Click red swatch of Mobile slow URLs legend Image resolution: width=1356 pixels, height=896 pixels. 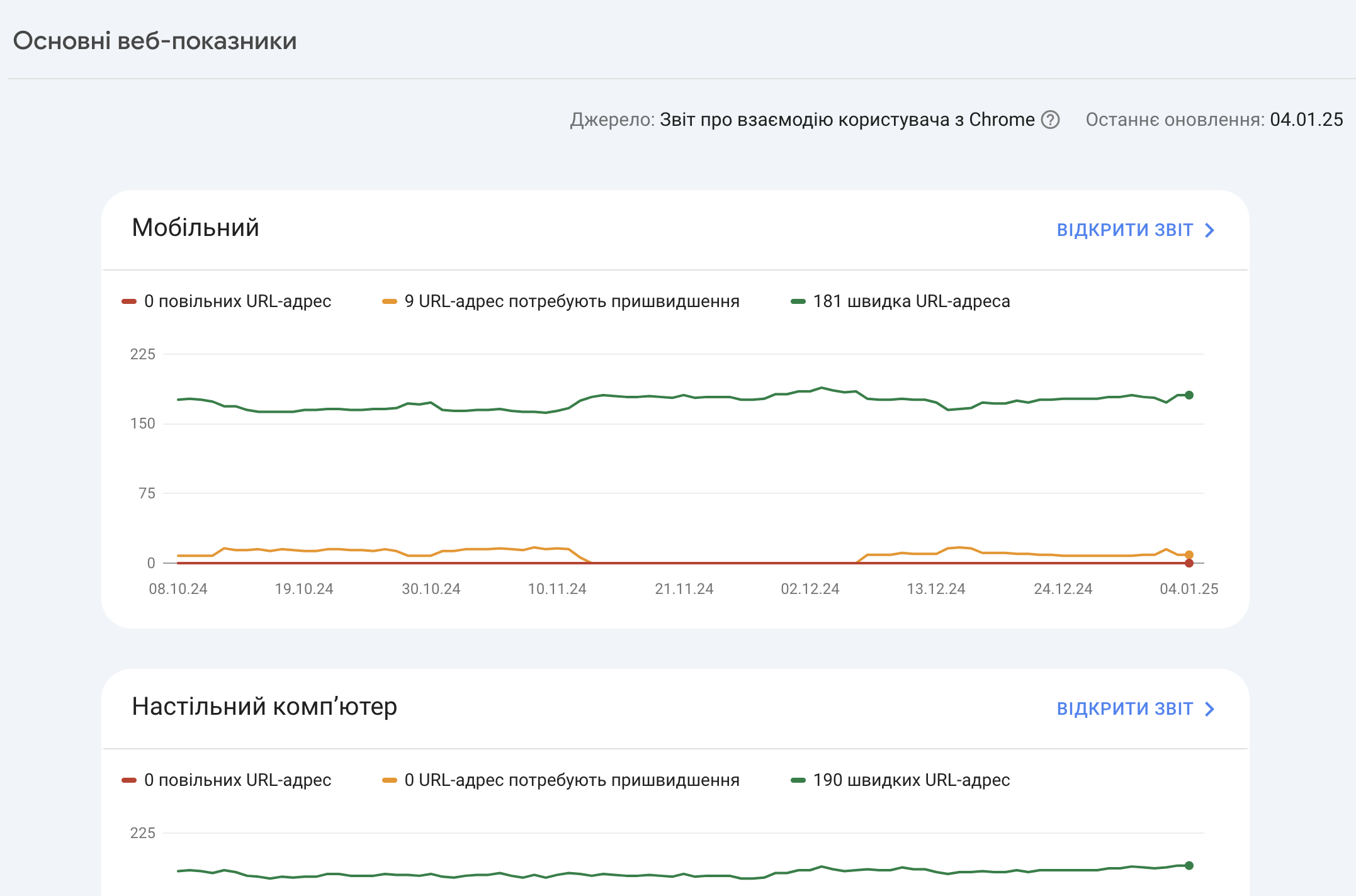tap(129, 301)
